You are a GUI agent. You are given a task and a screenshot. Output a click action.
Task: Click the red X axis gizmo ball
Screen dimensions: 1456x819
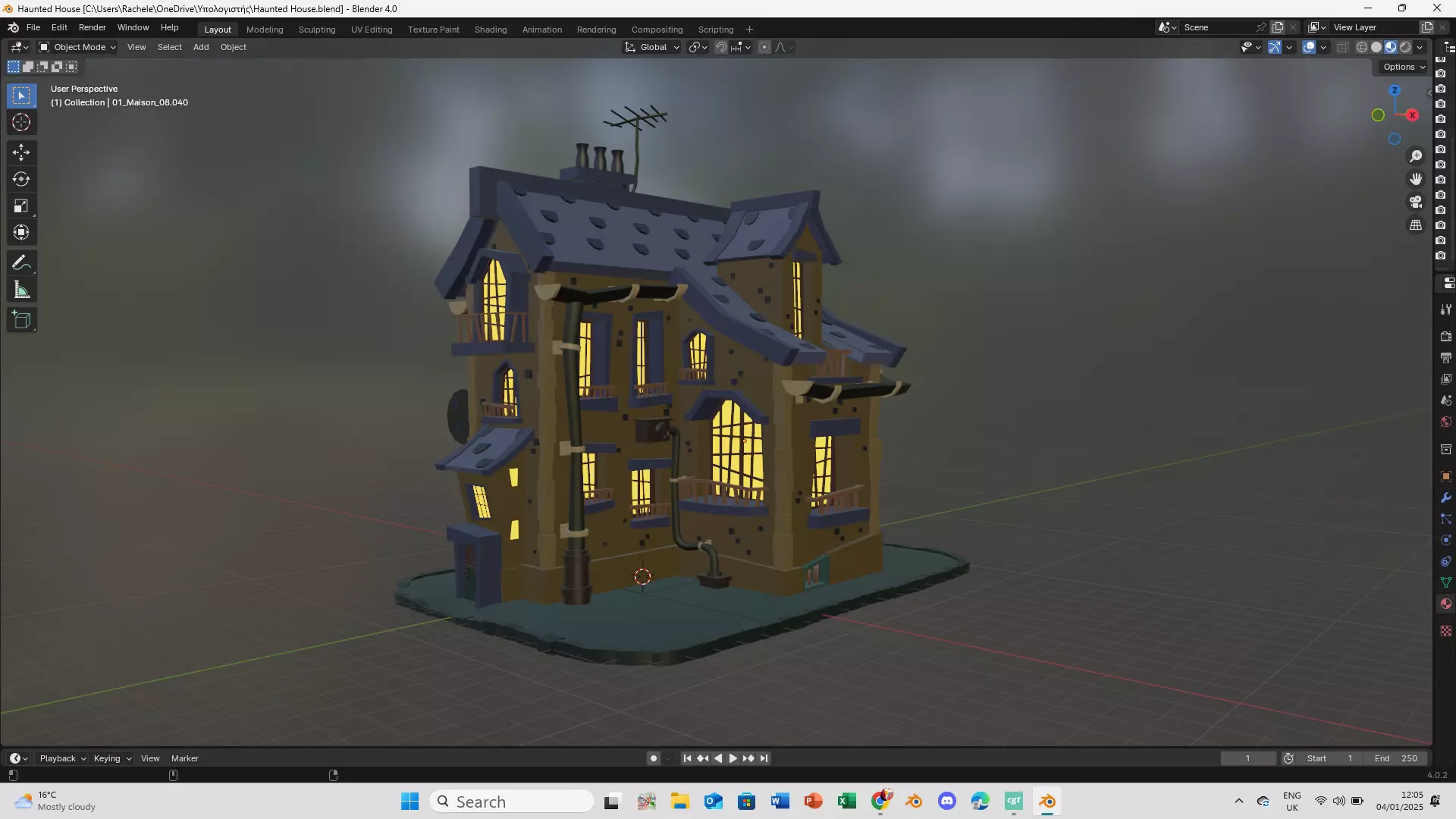pos(1412,115)
